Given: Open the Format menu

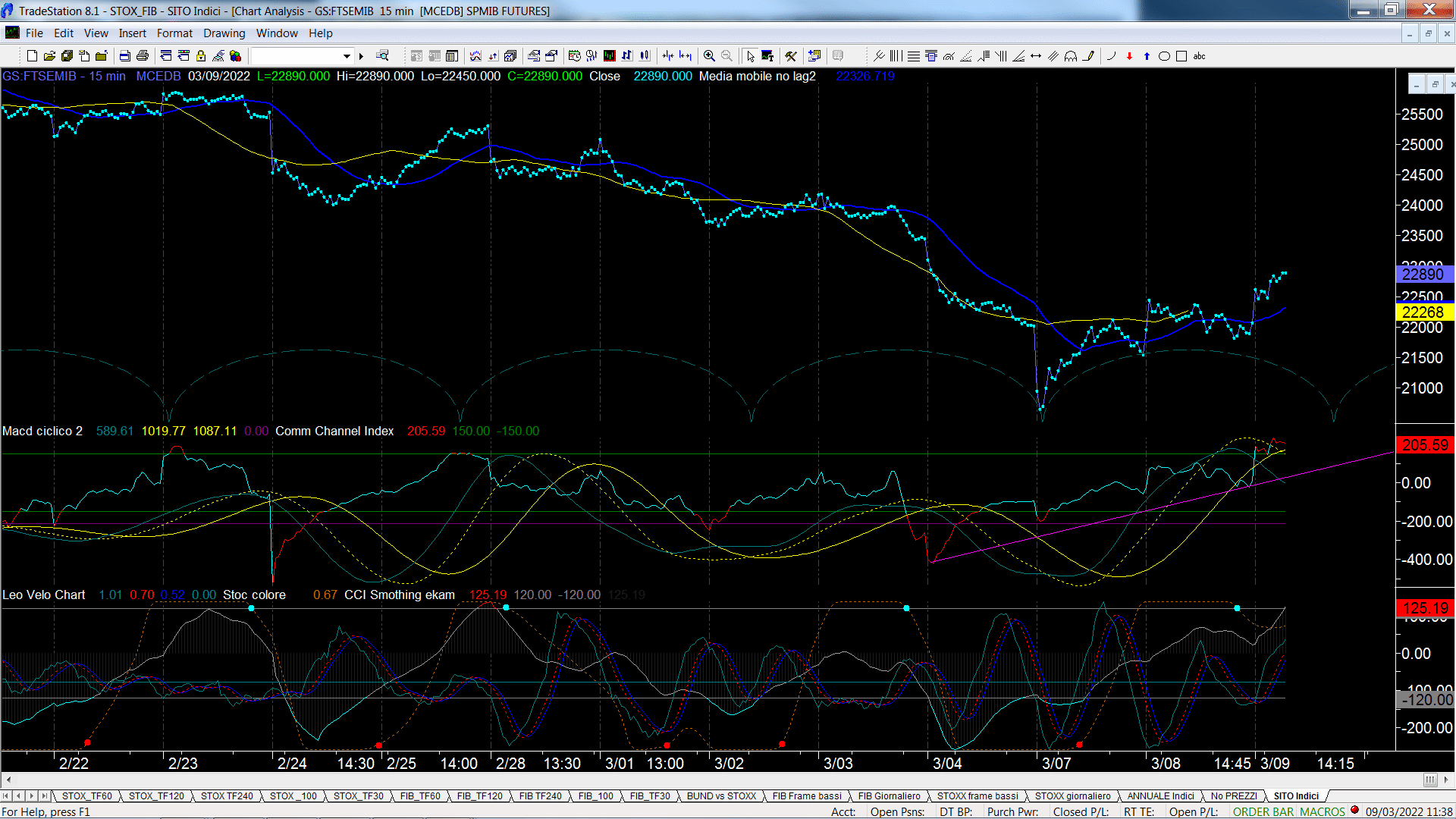Looking at the screenshot, I should pos(174,33).
